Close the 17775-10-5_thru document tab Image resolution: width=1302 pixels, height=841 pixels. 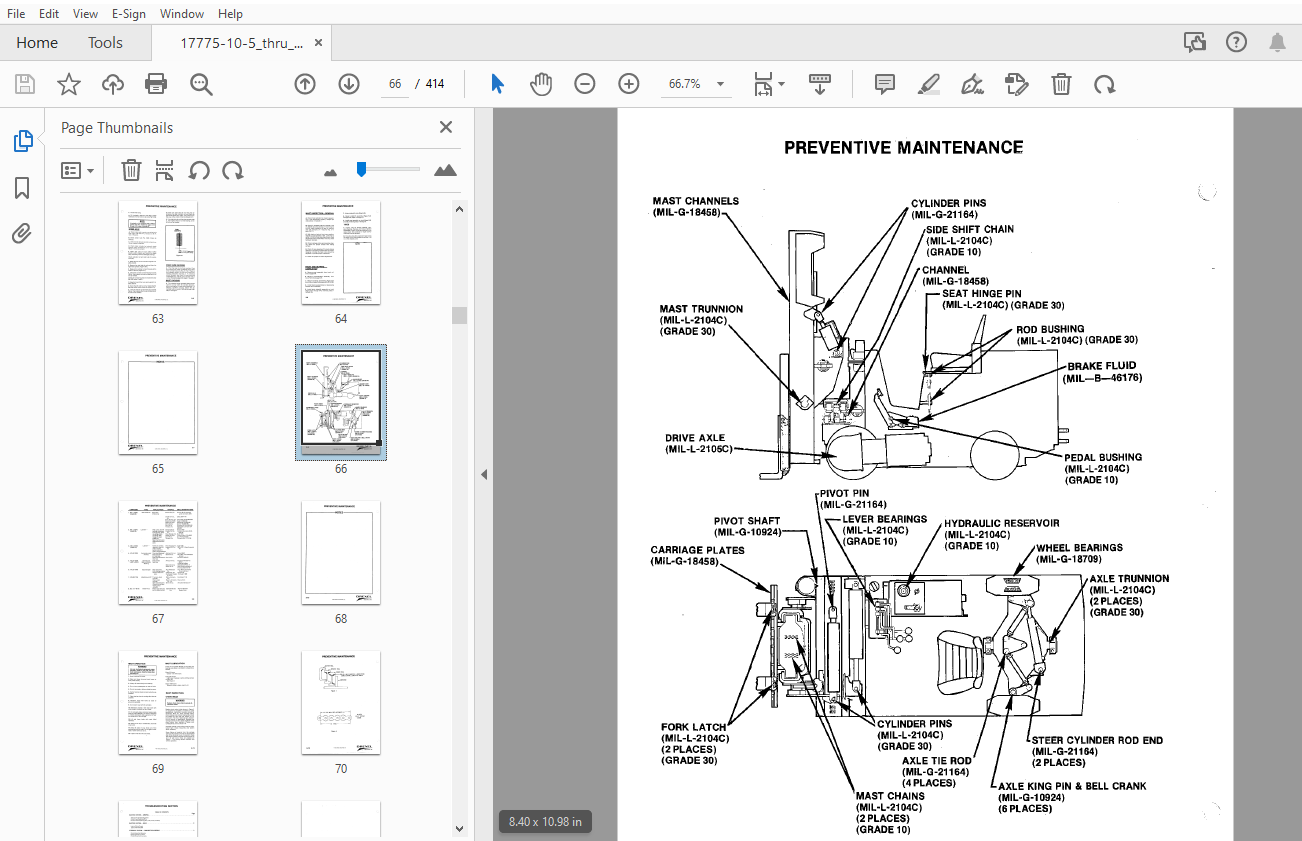pyautogui.click(x=319, y=43)
